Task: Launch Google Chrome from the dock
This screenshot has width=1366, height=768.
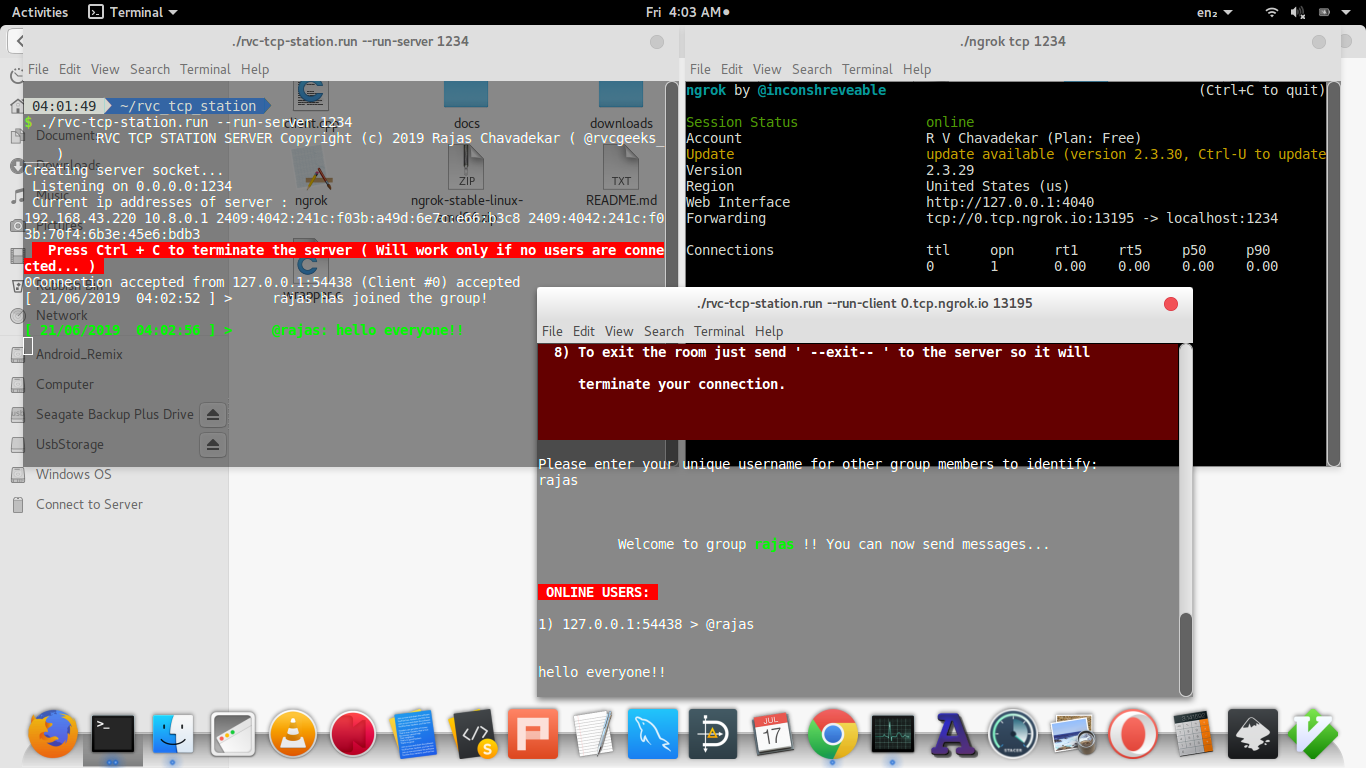Action: coord(832,734)
